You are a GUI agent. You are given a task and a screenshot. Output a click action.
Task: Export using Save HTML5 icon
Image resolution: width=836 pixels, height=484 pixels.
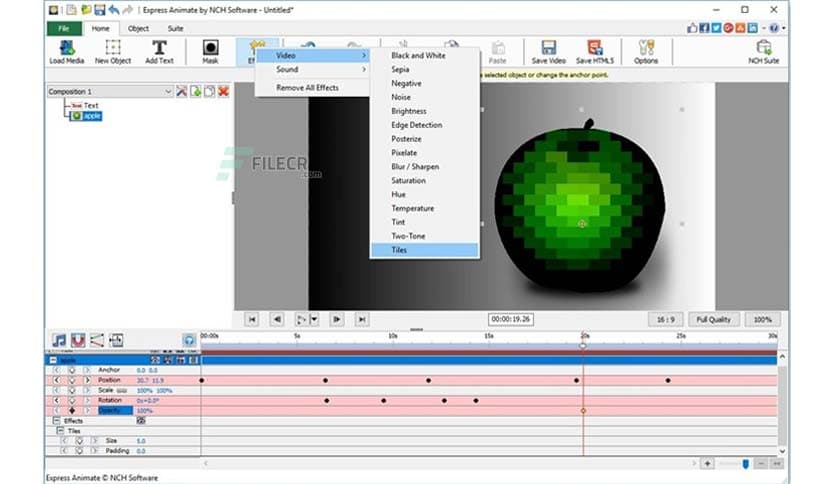pyautogui.click(x=594, y=52)
